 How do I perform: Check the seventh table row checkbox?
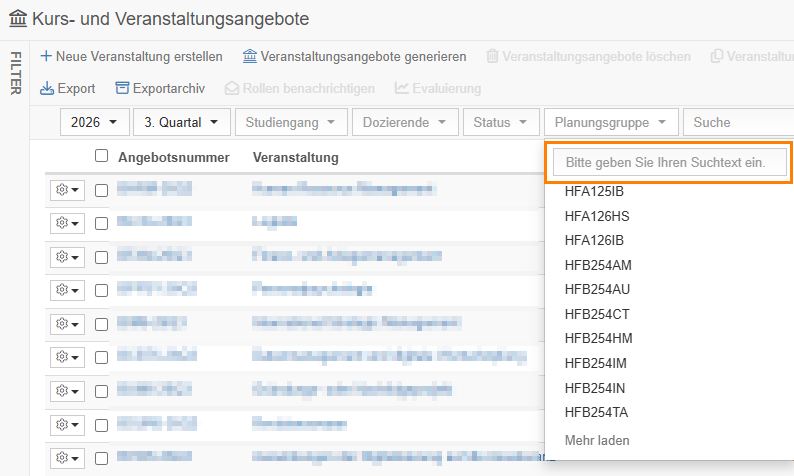pos(101,391)
